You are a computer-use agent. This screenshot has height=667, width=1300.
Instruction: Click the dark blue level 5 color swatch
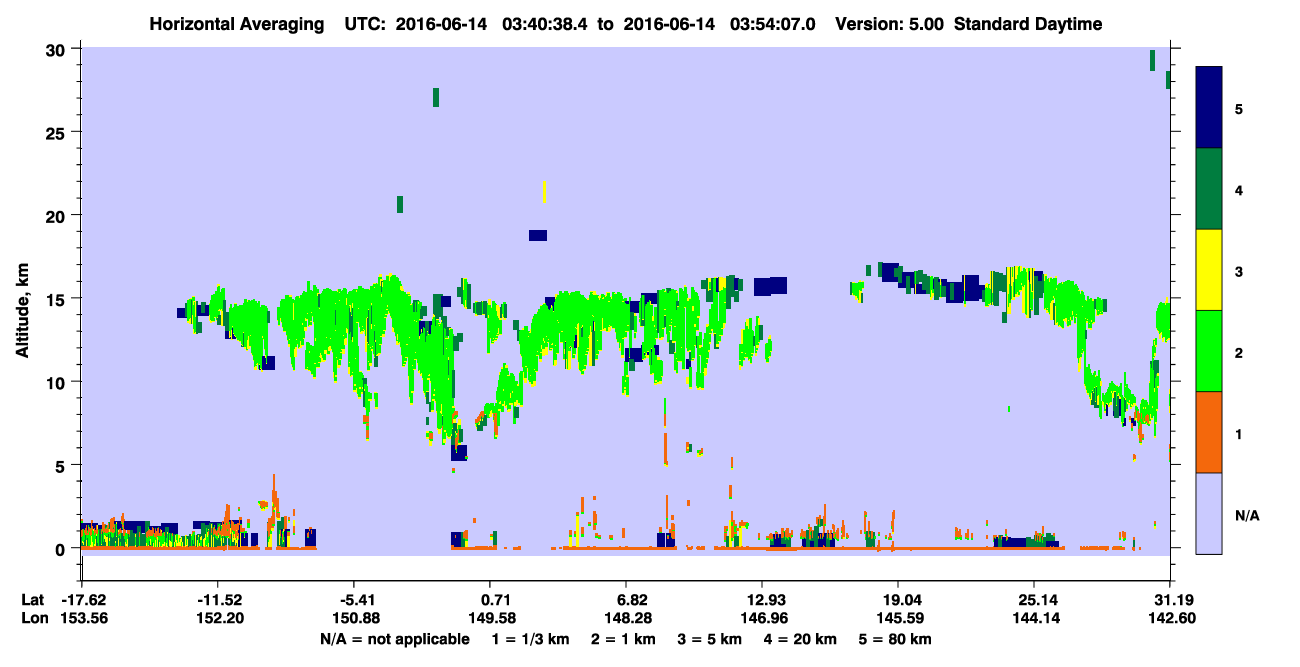tap(1209, 108)
